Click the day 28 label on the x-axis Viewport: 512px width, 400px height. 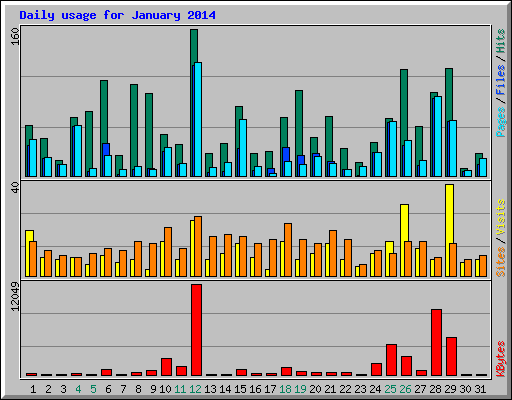(x=435, y=389)
